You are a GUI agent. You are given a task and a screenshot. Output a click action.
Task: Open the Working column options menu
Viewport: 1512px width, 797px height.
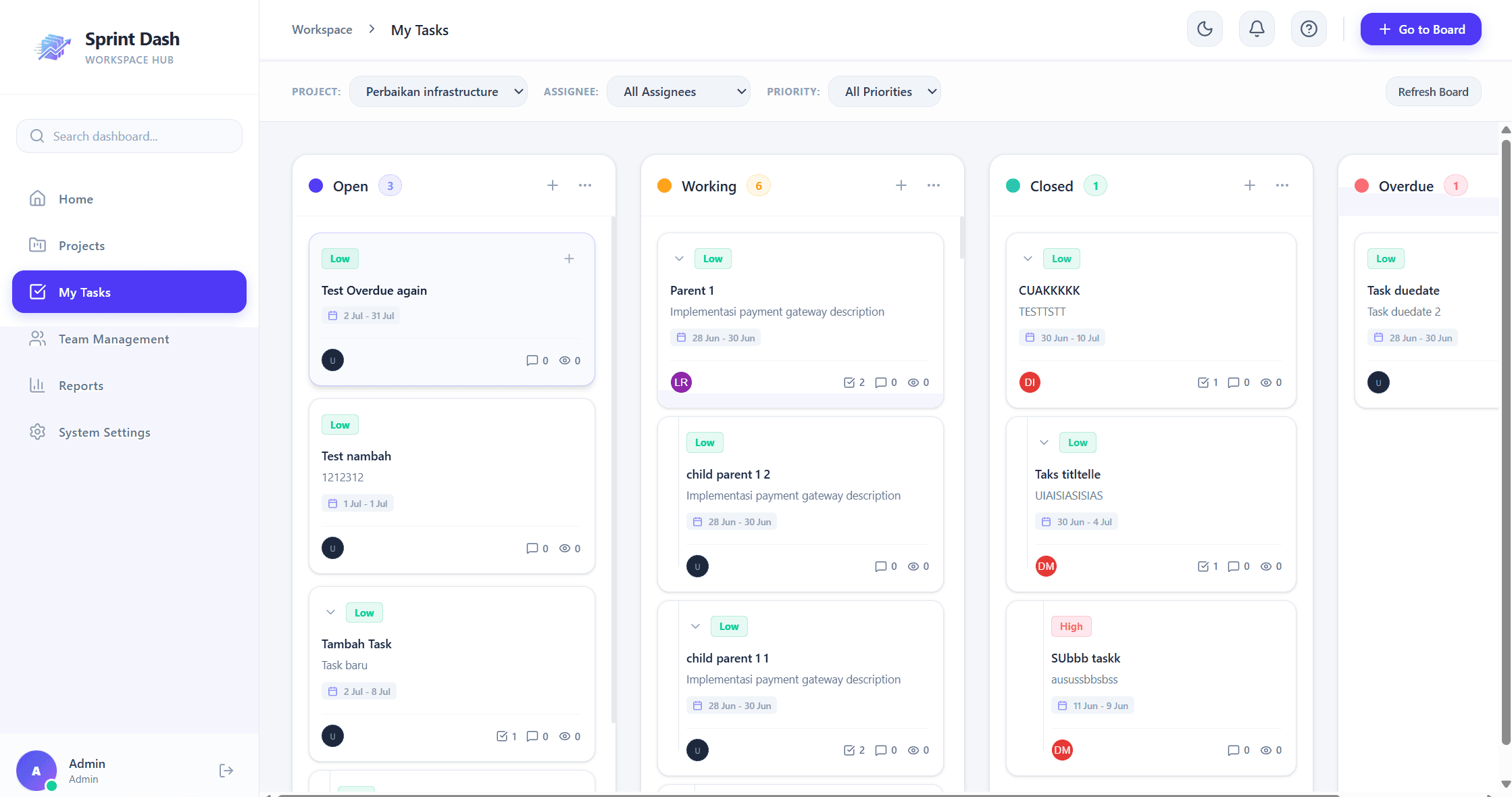pos(934,185)
